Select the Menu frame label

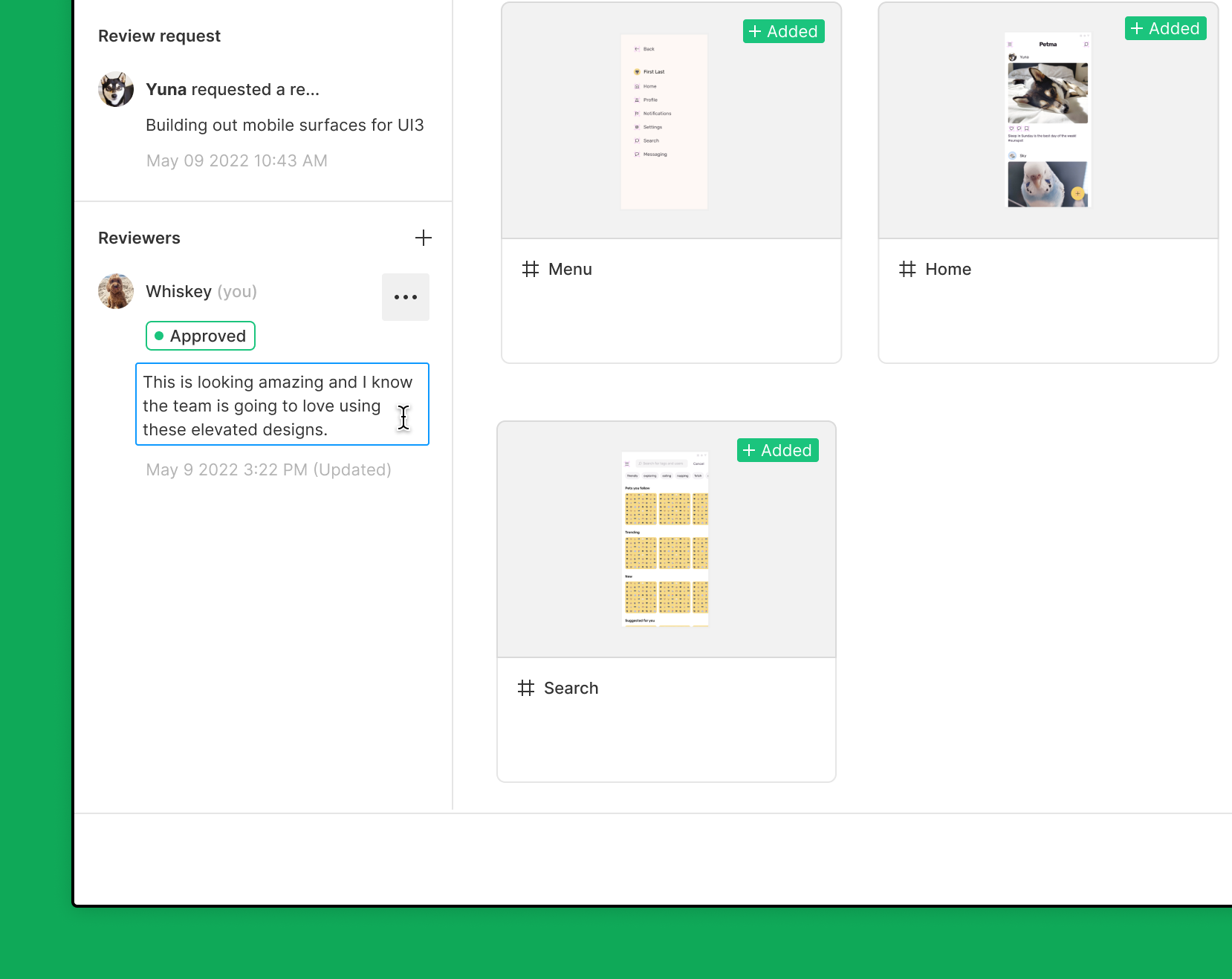(x=571, y=269)
